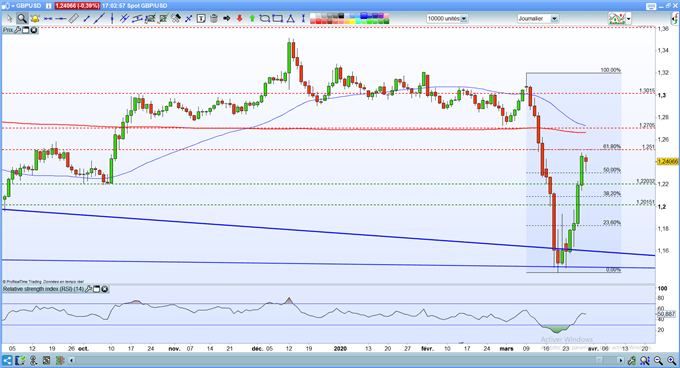The width and height of the screenshot is (680, 368).
Task: Click the third bottom-left toolbar icon
Action: (33, 360)
